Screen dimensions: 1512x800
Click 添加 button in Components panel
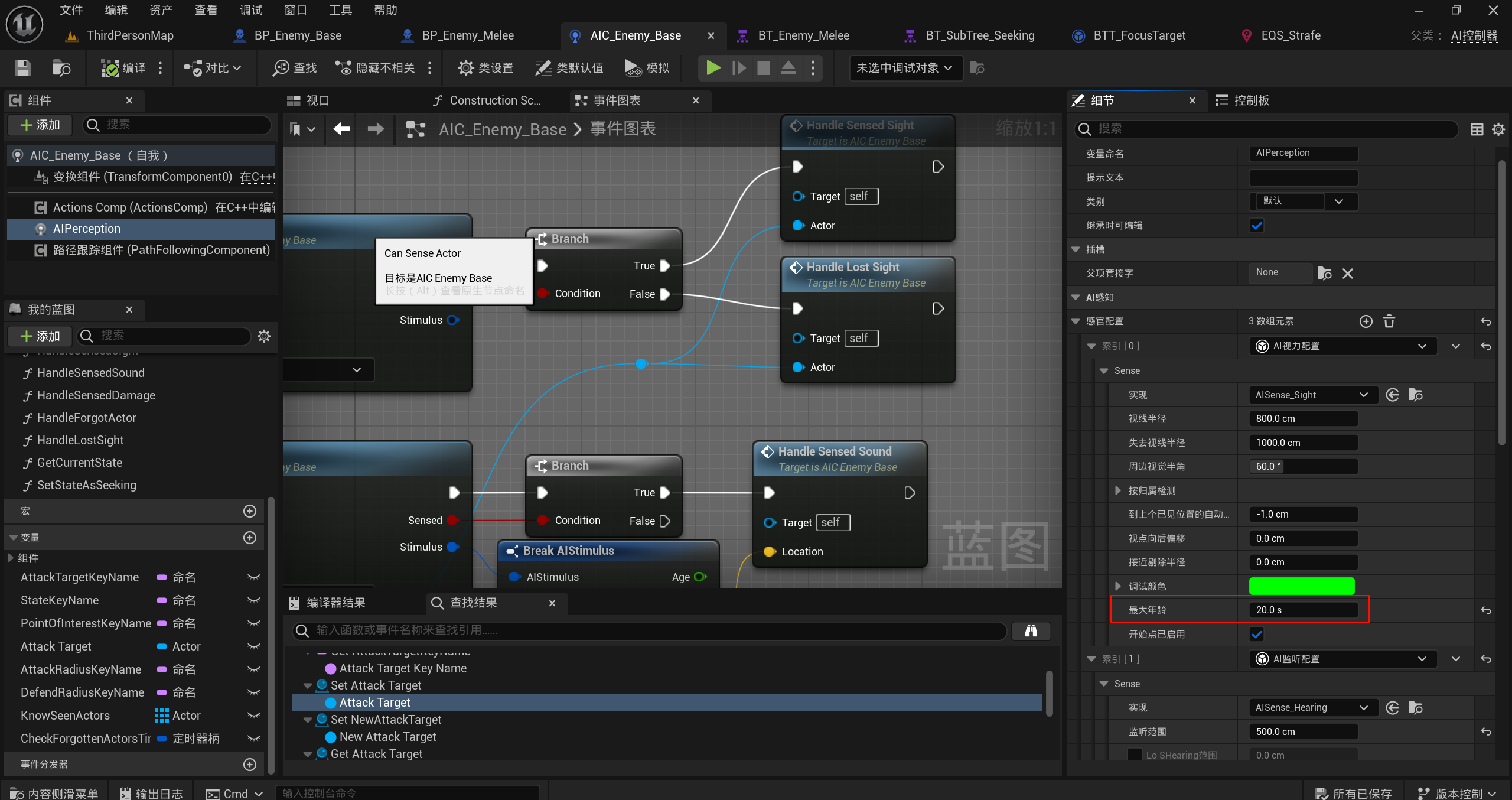pos(40,125)
